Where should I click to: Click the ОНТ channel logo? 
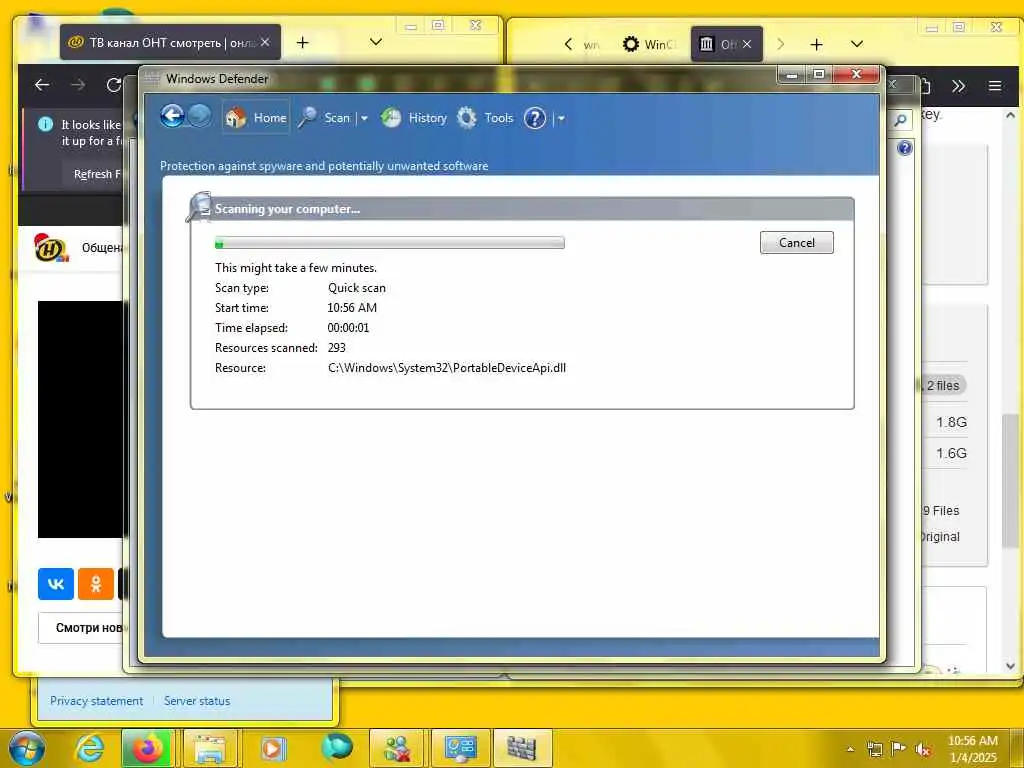[51, 248]
